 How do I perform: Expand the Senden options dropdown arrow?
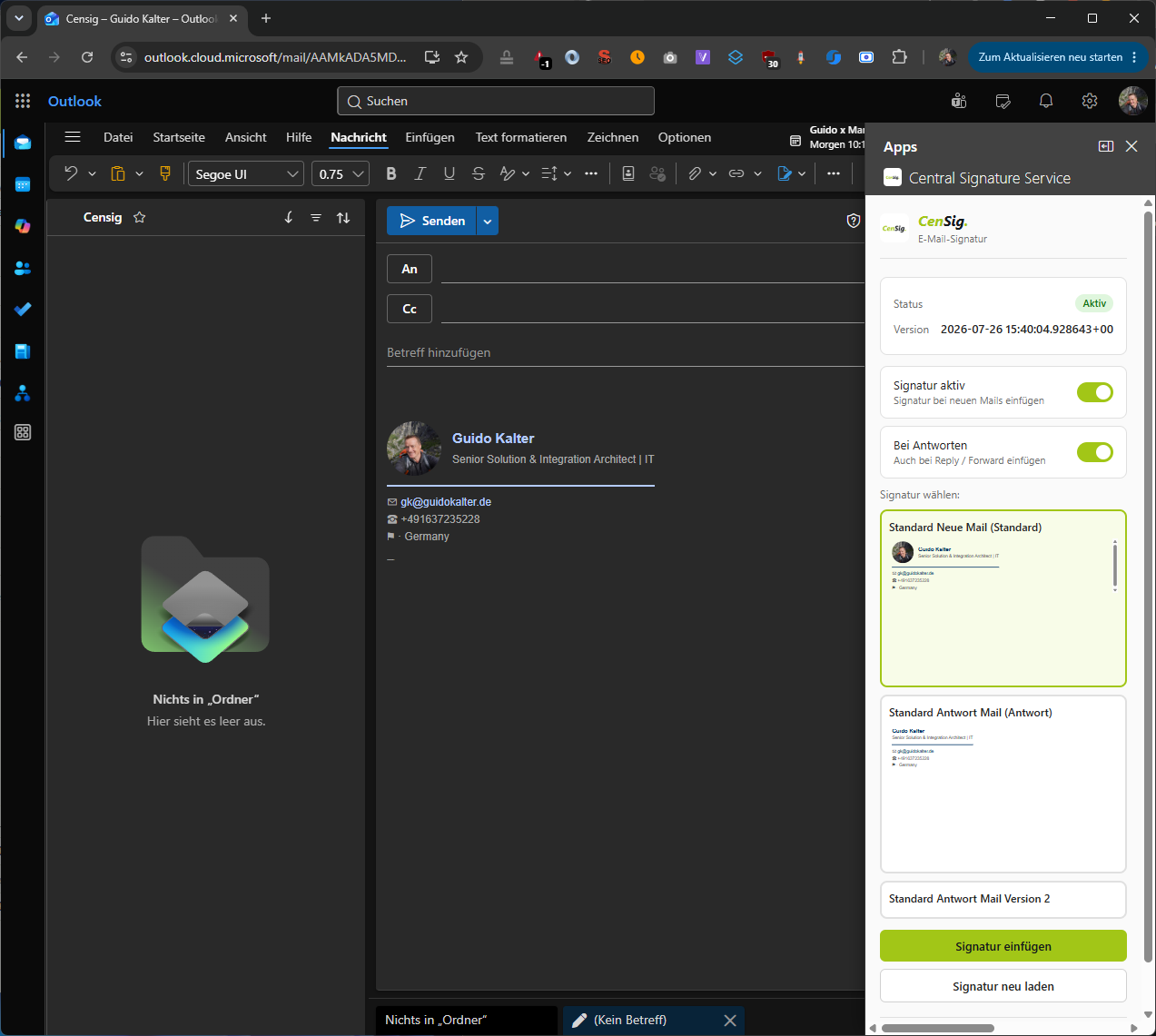488,221
